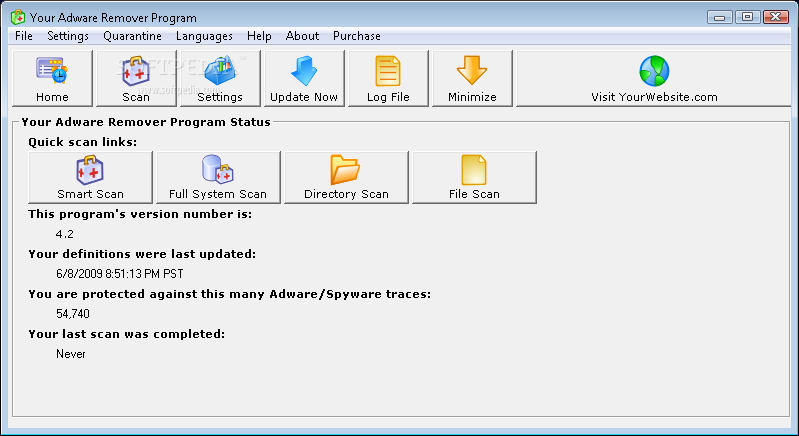This screenshot has height=436, width=799.
Task: Click 'Your last scan was completed:' label
Action: tap(126, 334)
